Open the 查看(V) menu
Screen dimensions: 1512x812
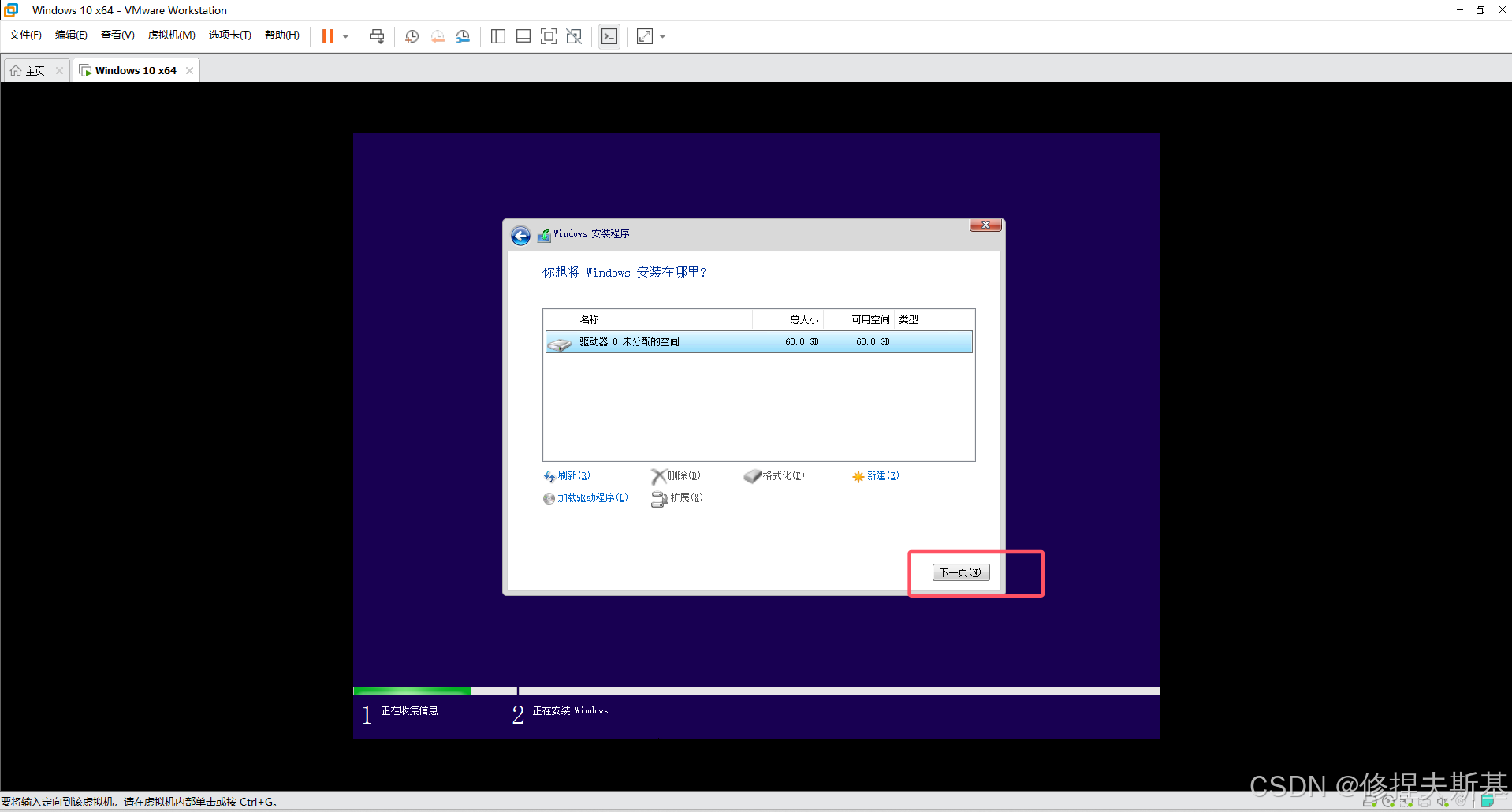click(x=117, y=35)
